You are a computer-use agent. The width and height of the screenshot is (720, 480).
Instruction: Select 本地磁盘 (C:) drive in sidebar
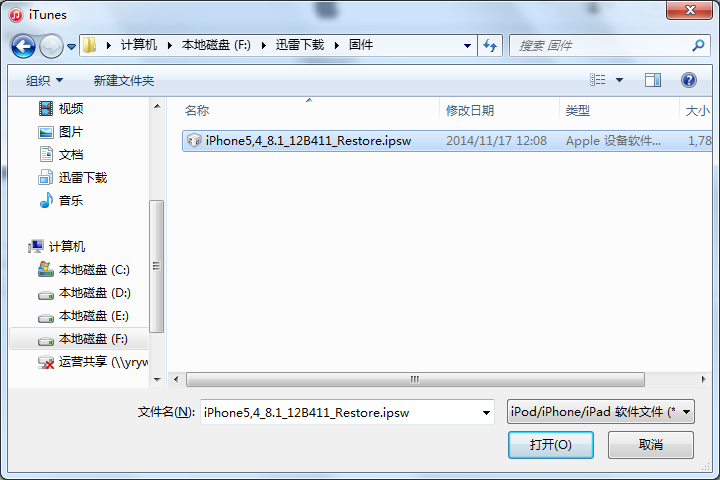(x=84, y=270)
